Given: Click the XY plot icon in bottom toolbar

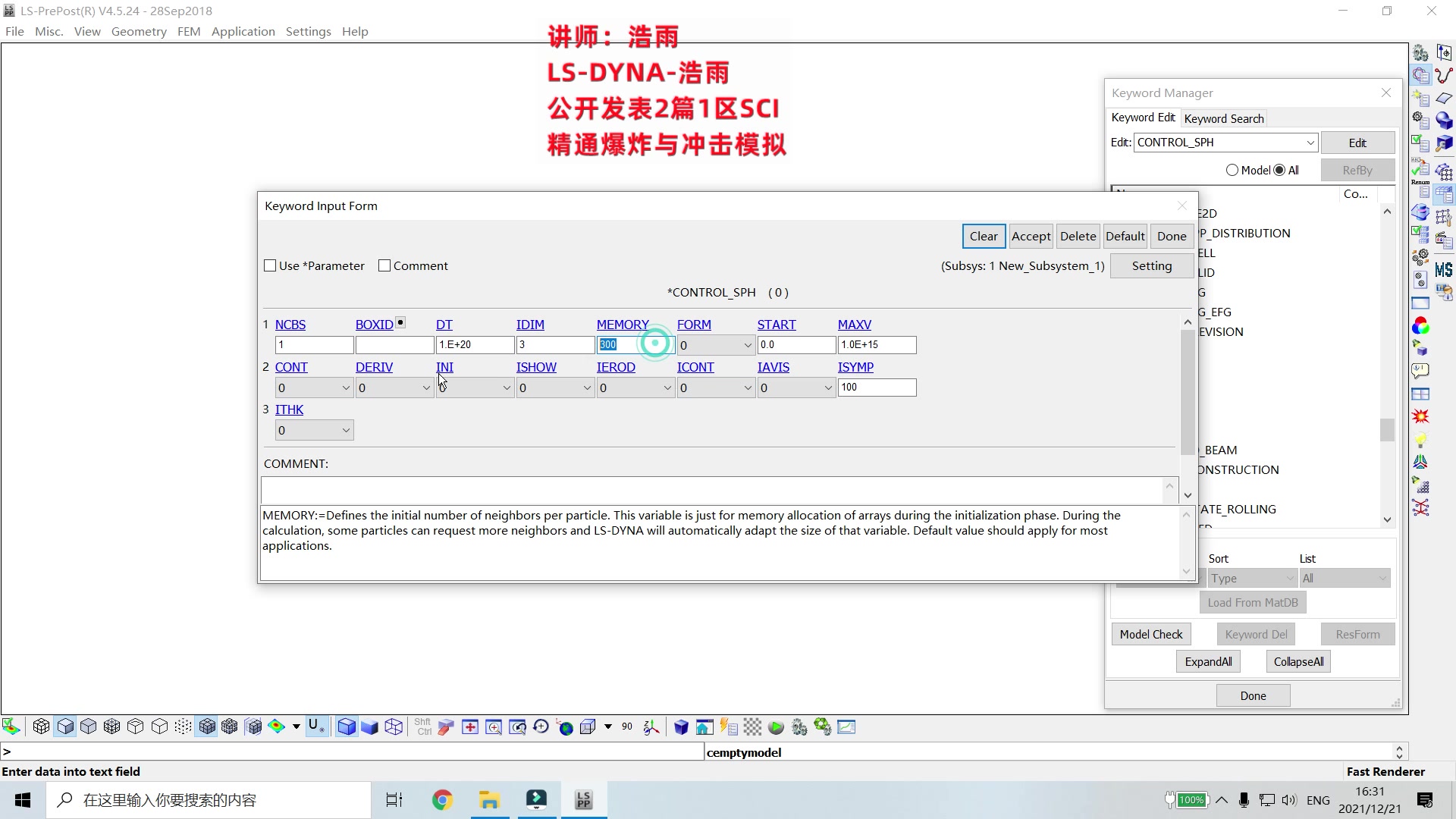Looking at the screenshot, I should pyautogui.click(x=846, y=727).
